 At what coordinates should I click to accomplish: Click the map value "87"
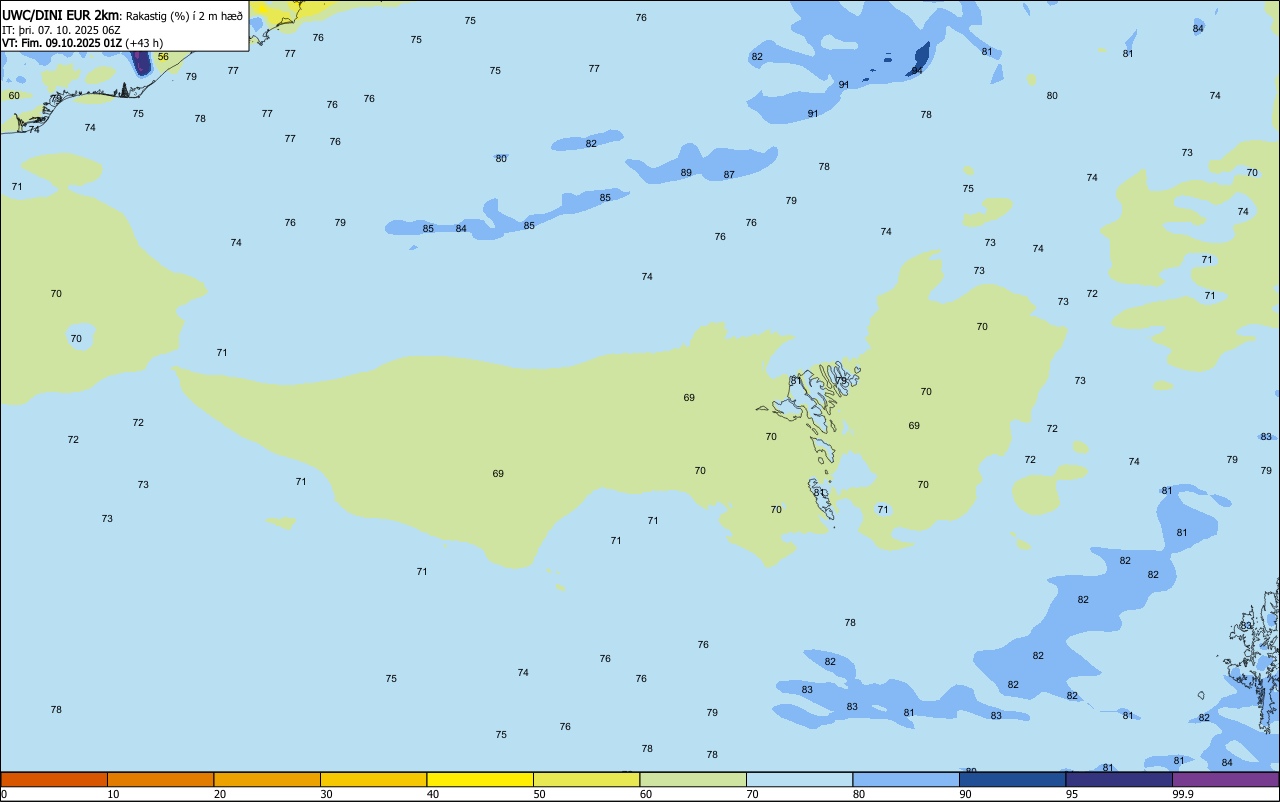pyautogui.click(x=729, y=175)
